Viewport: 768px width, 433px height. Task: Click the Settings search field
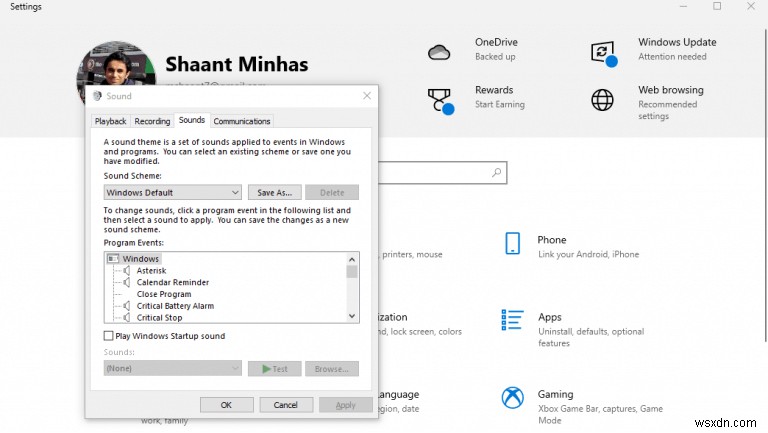(442, 172)
